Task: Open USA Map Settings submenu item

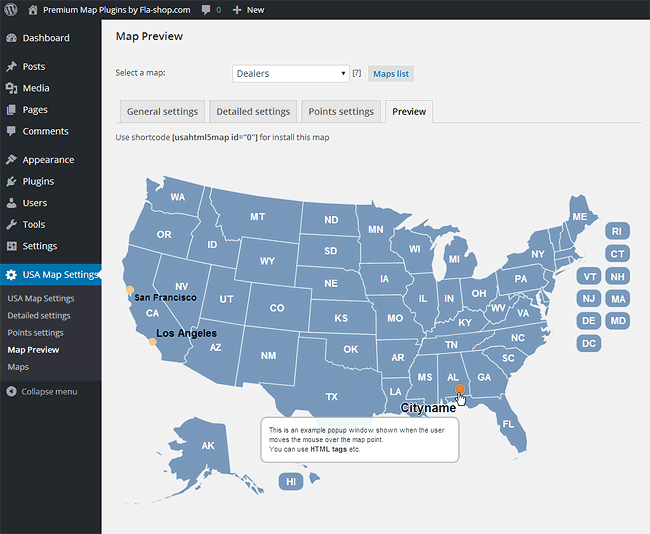Action: 41,298
